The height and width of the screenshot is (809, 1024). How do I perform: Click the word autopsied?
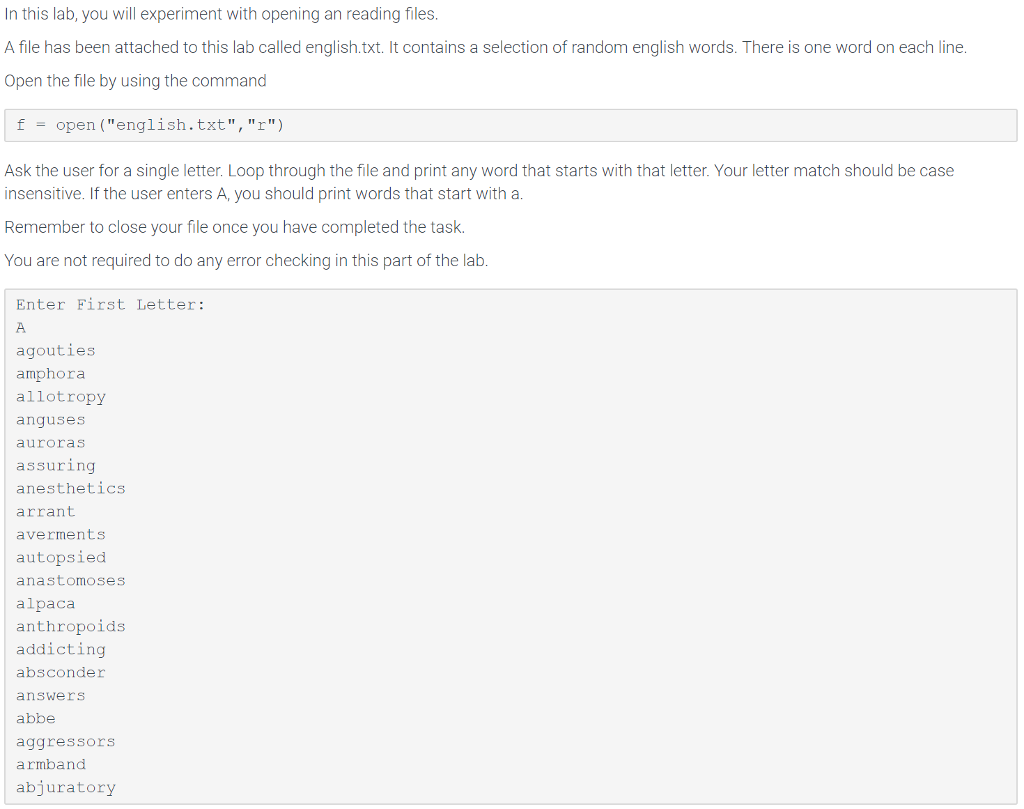click(x=61, y=558)
